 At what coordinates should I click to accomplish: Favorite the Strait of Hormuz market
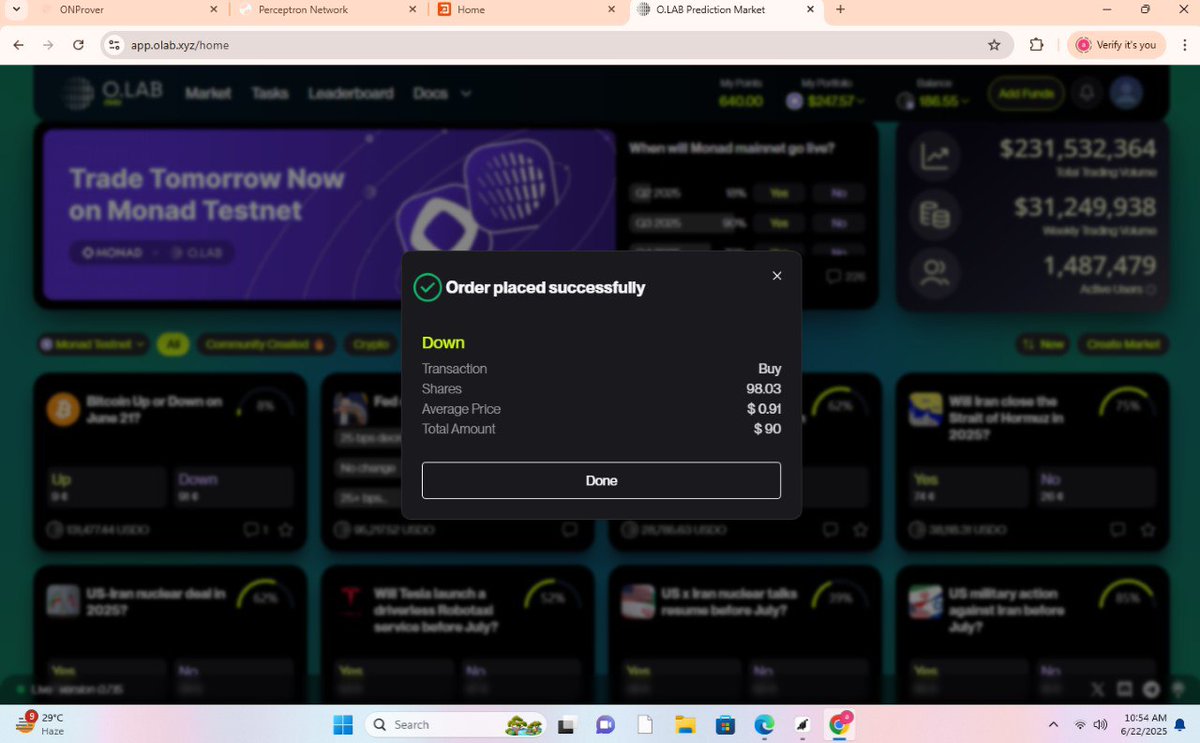point(1150,529)
